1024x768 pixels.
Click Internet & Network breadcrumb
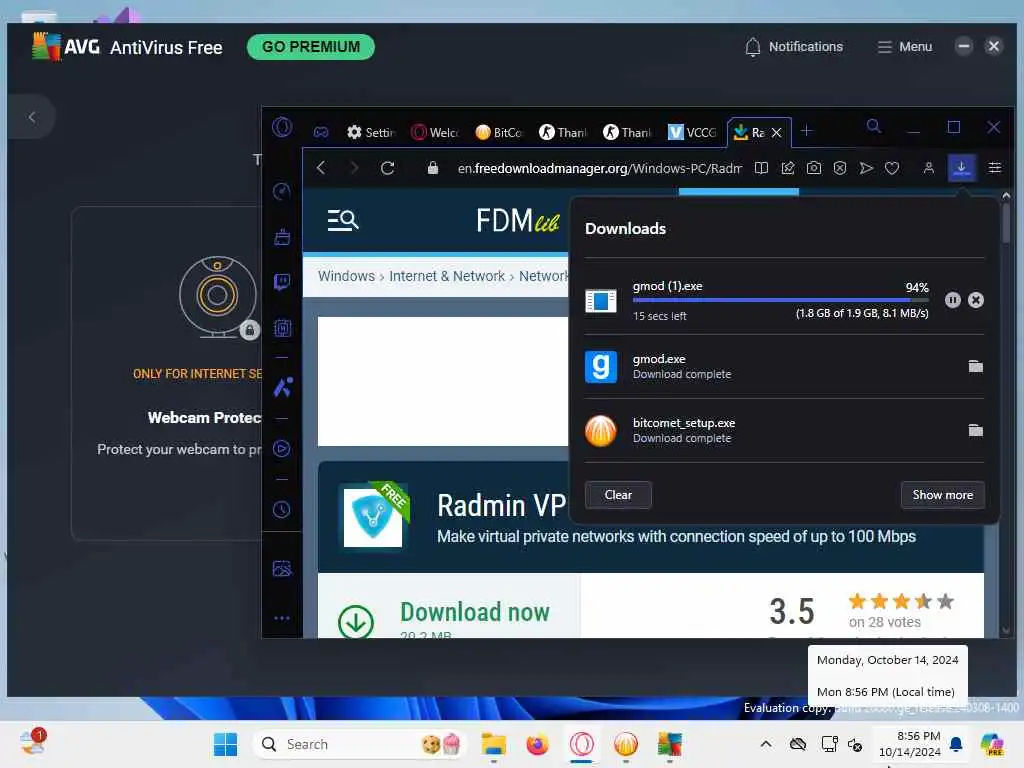(447, 276)
